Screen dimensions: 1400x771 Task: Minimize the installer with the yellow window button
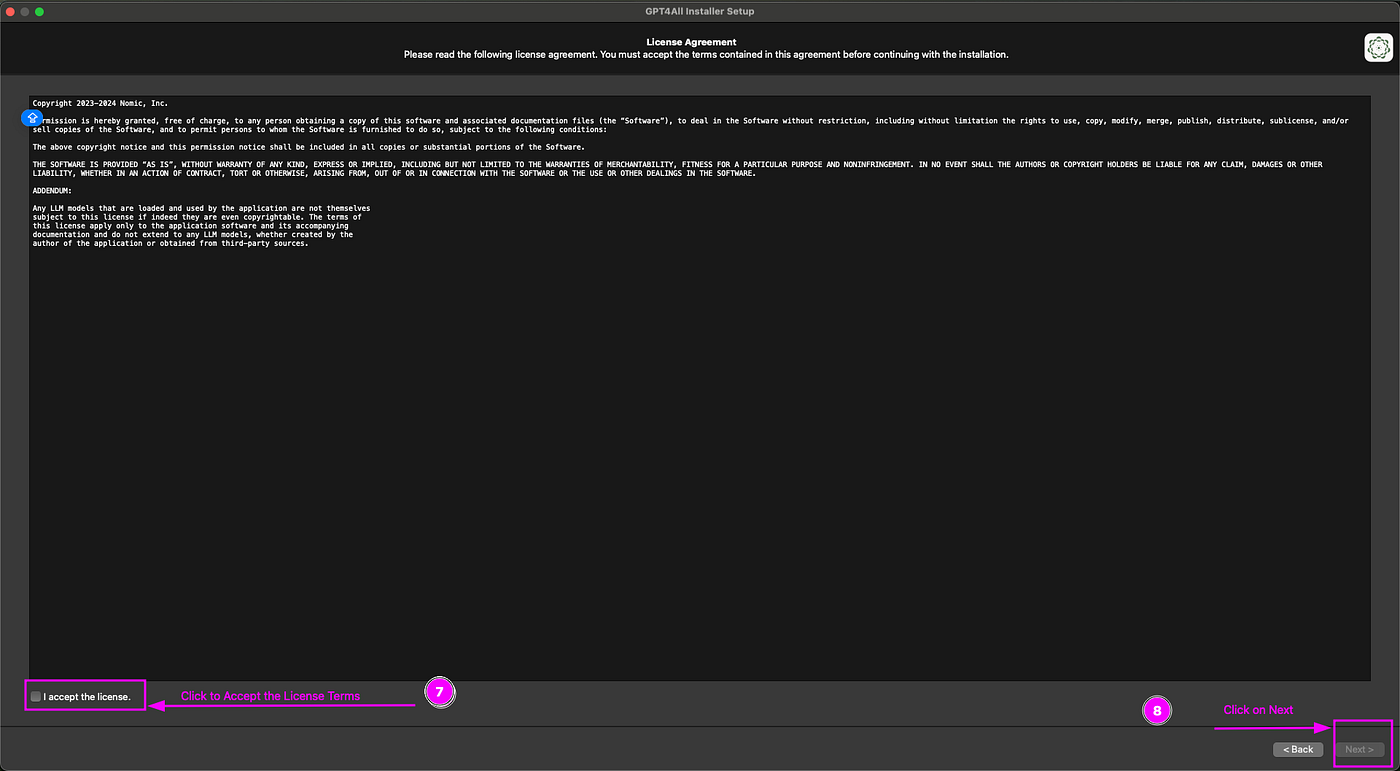(25, 11)
